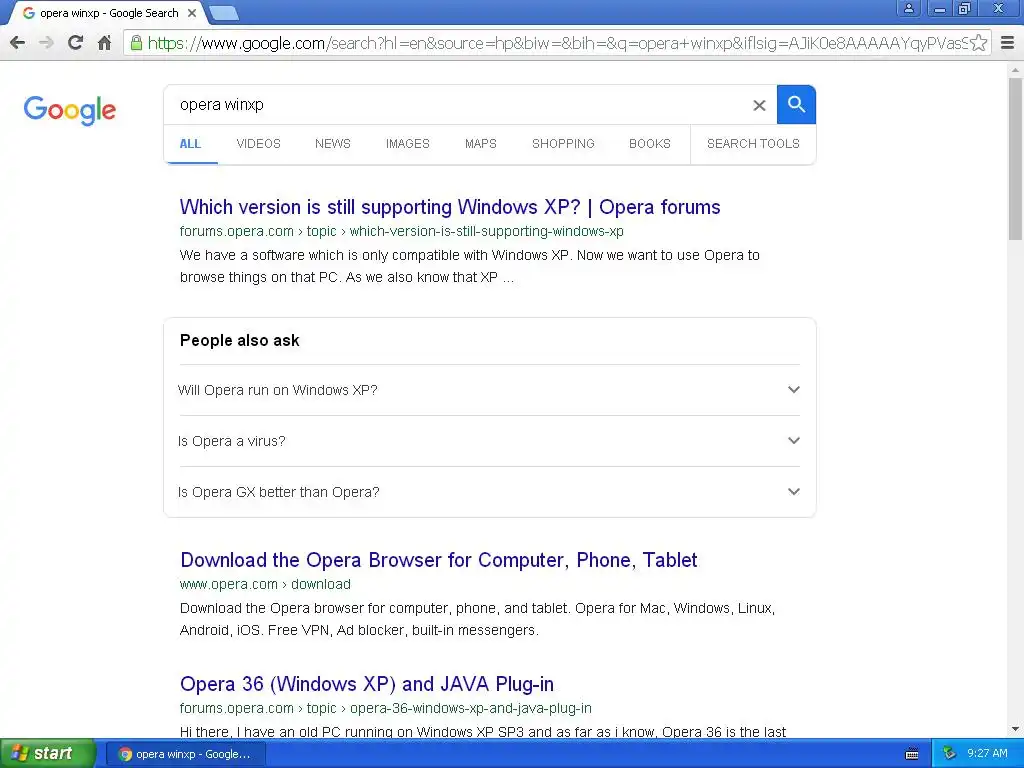This screenshot has height=768, width=1024.
Task: Open "Which version is still supporting Windows XP?" result
Action: point(450,207)
